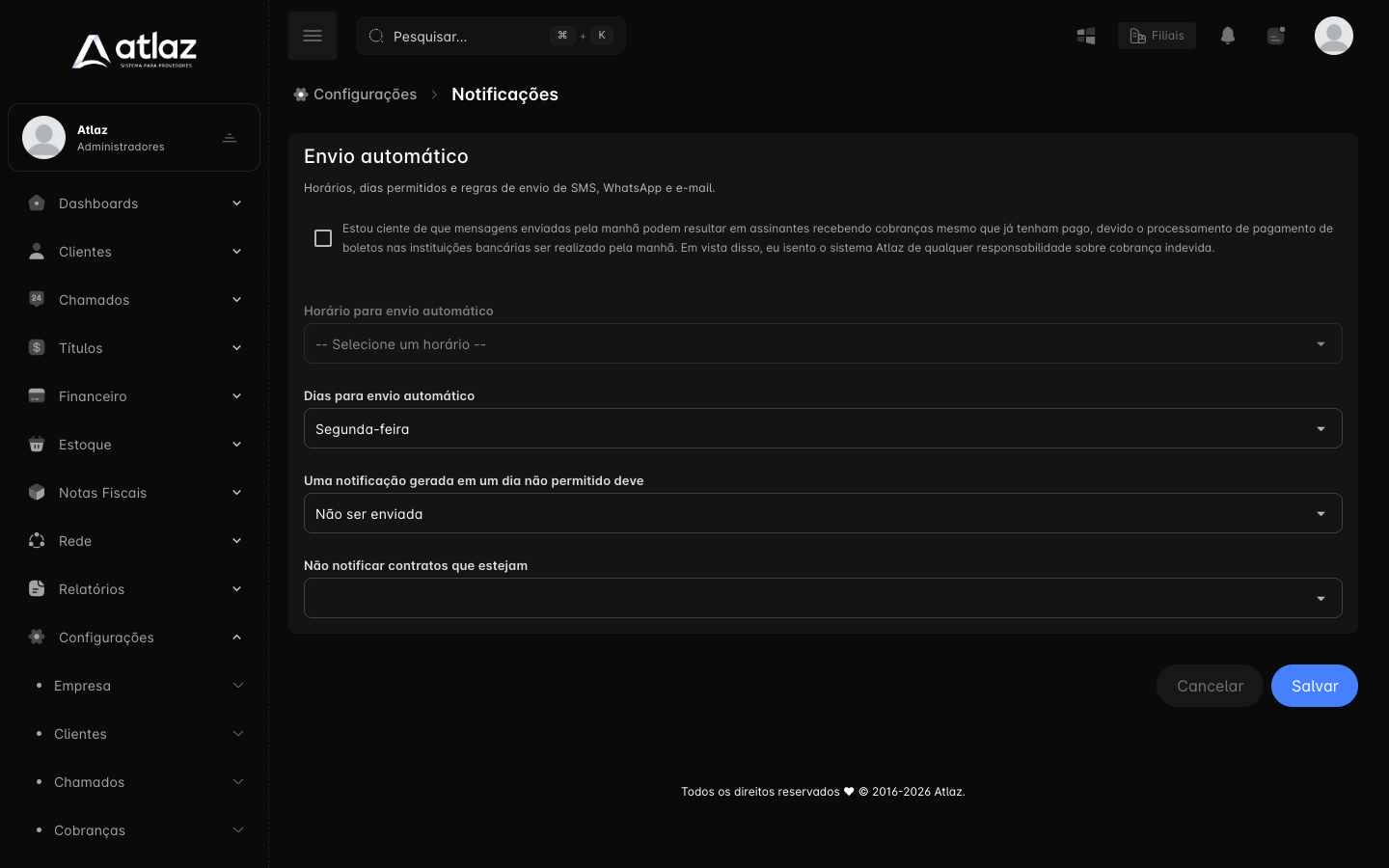Click the Atlaz profile avatar in sidebar
This screenshot has height=868, width=1389.
point(43,137)
